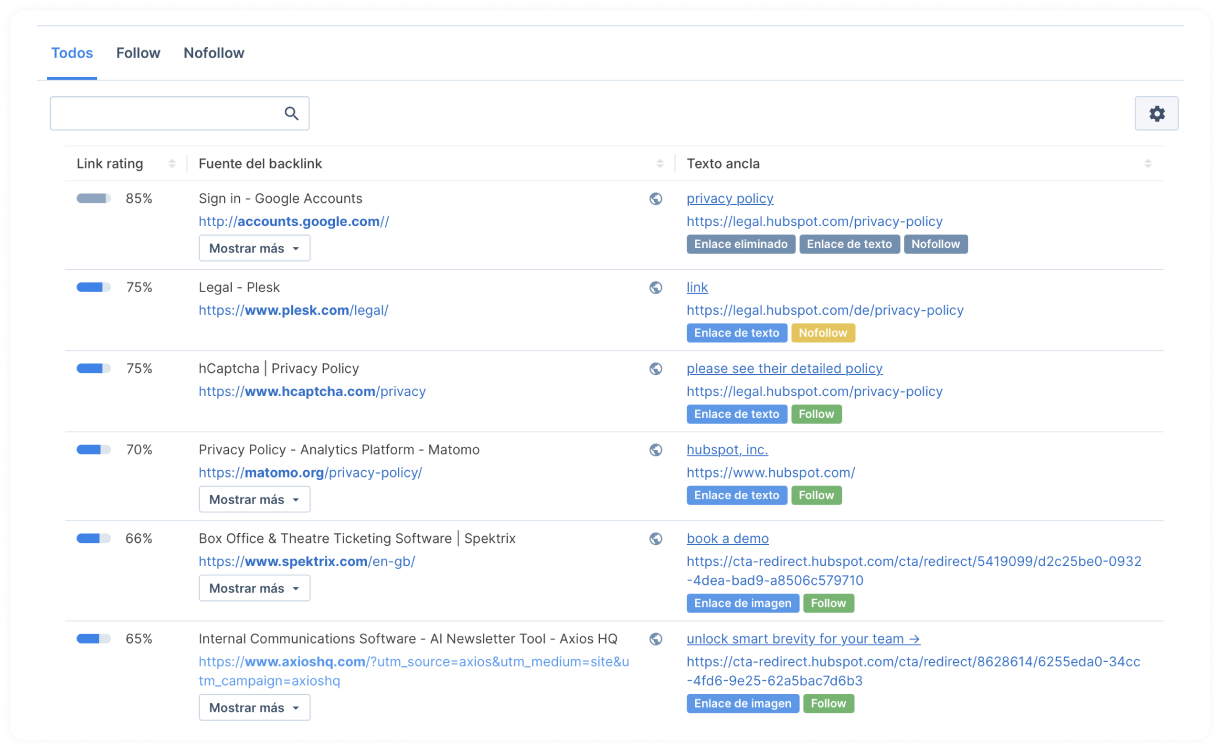Select the 'hCaptcha | Privacy Policy' title
1220x750 pixels.
279,369
